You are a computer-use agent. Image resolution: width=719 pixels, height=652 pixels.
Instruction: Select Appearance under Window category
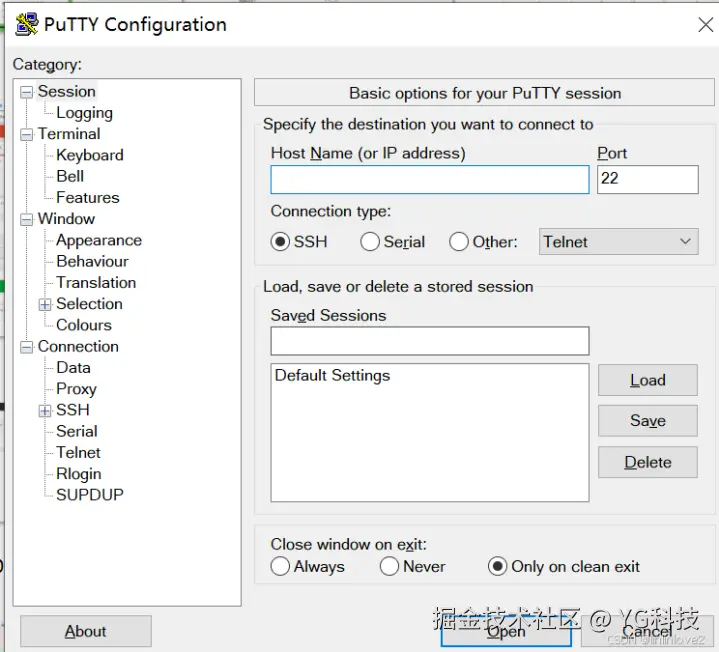pyautogui.click(x=98, y=240)
